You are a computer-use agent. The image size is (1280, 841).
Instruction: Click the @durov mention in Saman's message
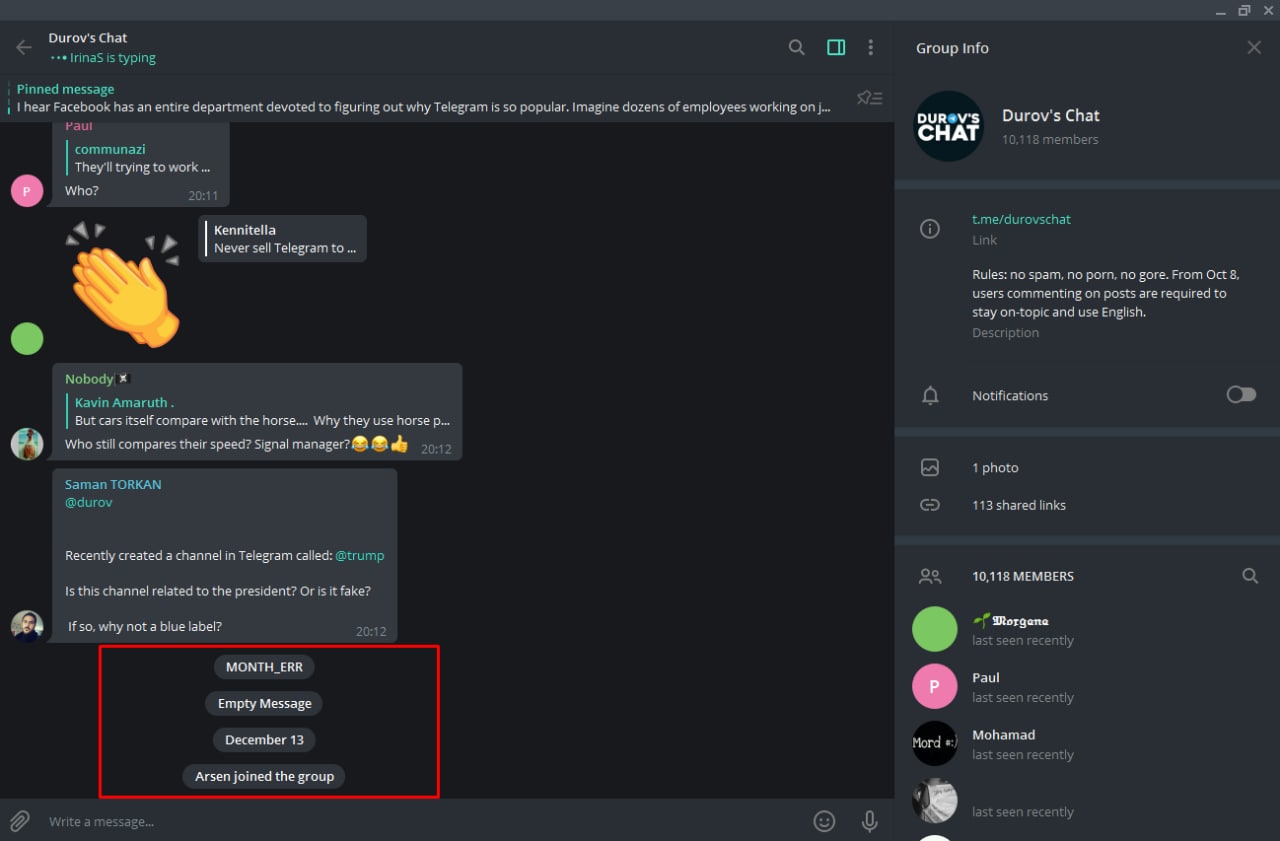(89, 502)
